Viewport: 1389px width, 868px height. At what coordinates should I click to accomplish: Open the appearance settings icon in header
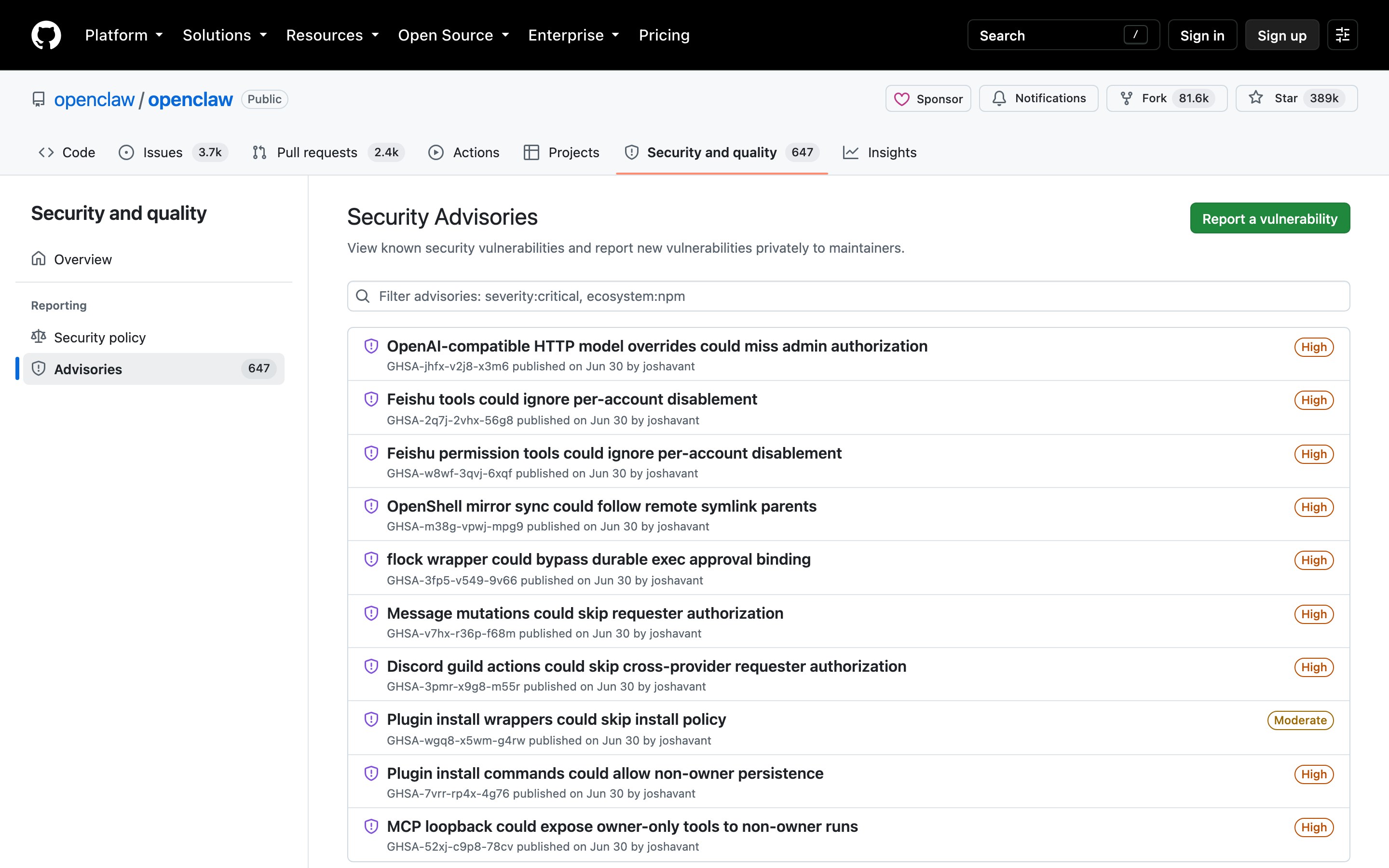(1342, 35)
